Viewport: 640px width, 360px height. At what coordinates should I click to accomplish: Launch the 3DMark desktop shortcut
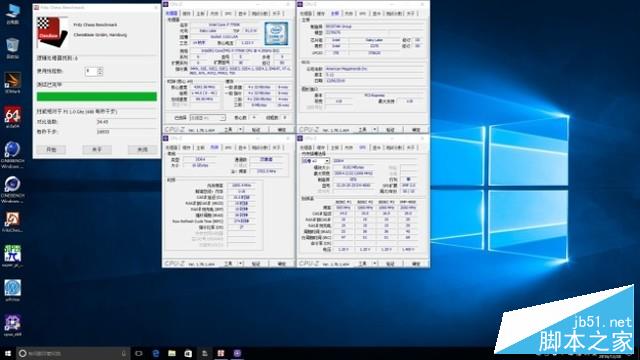pos(13,82)
